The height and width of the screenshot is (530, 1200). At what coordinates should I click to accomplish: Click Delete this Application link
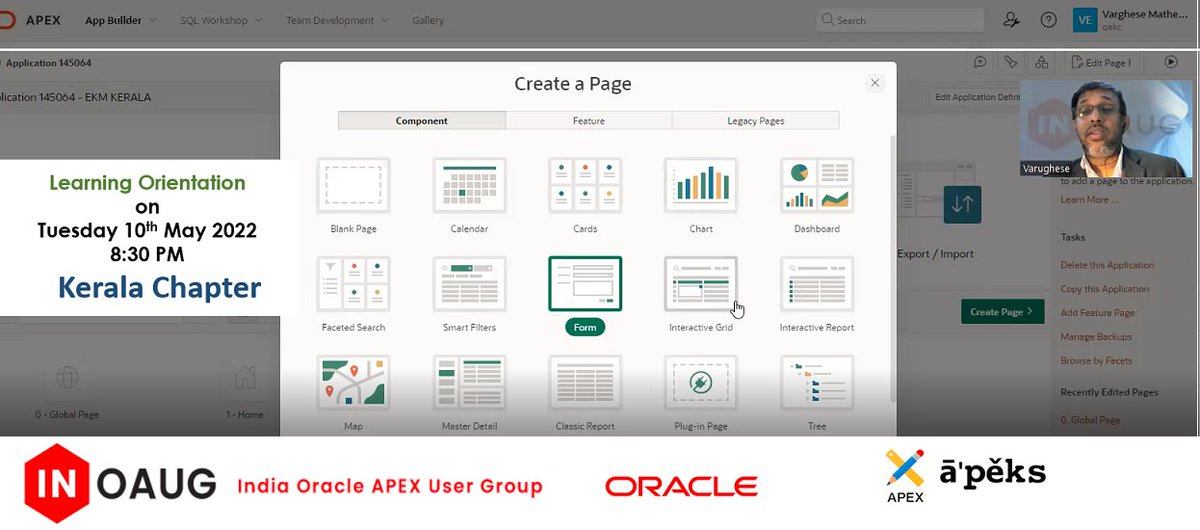pyautogui.click(x=1107, y=265)
